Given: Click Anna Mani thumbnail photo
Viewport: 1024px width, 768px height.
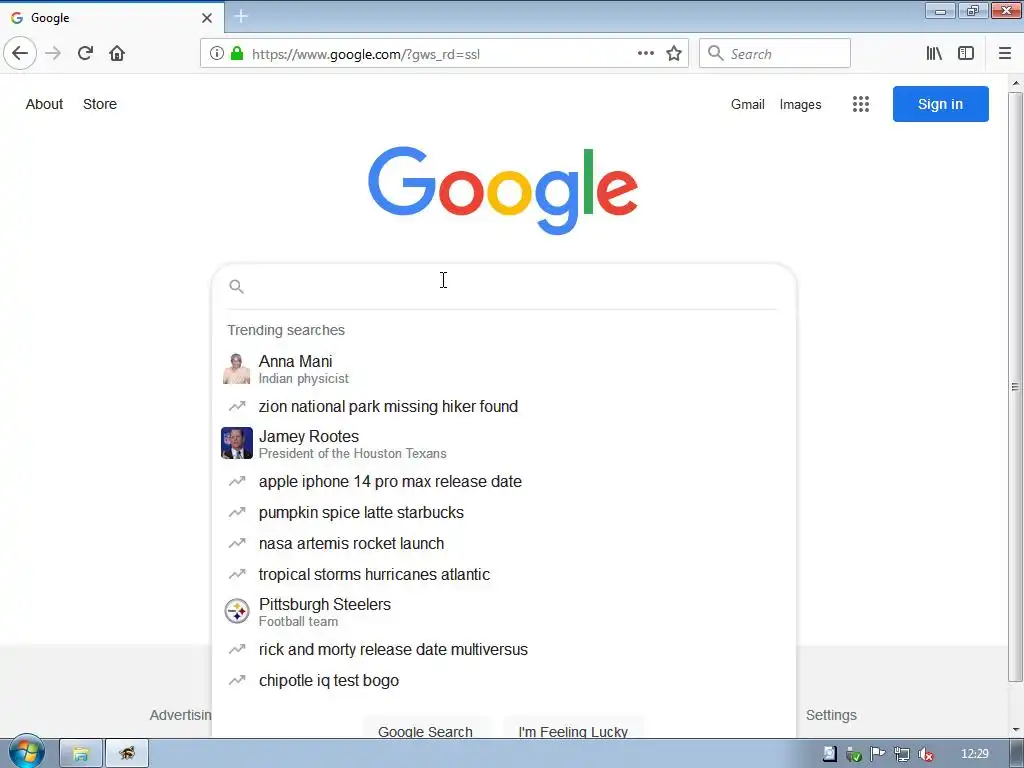Looking at the screenshot, I should tap(236, 369).
